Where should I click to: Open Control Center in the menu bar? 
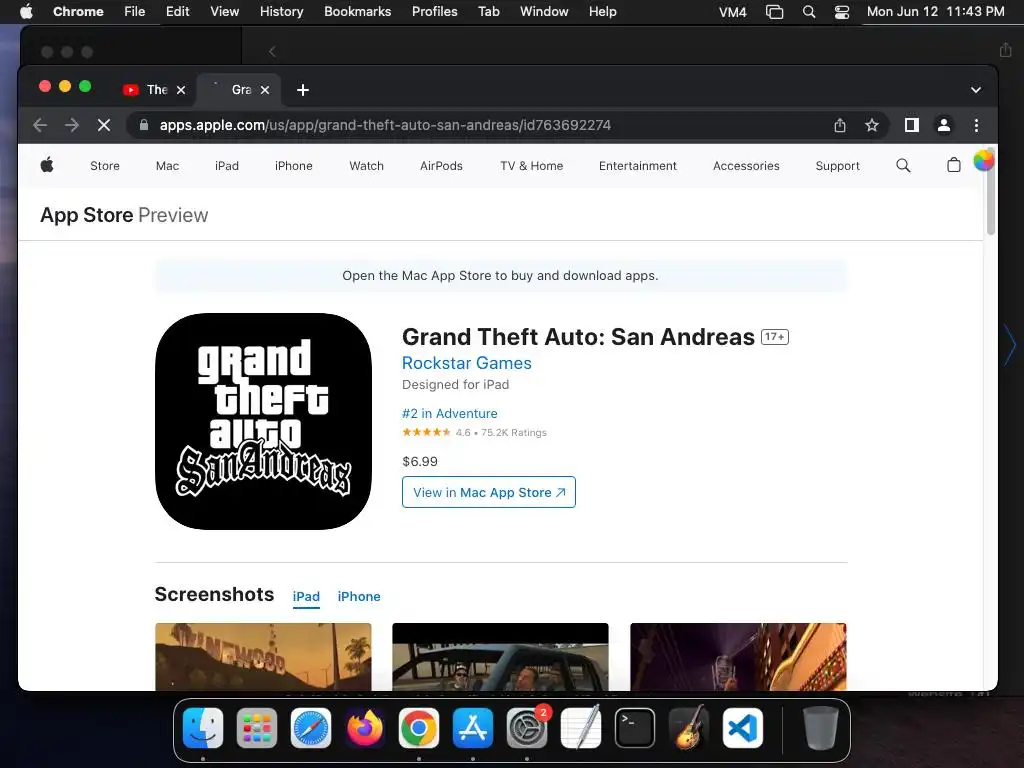pyautogui.click(x=842, y=12)
